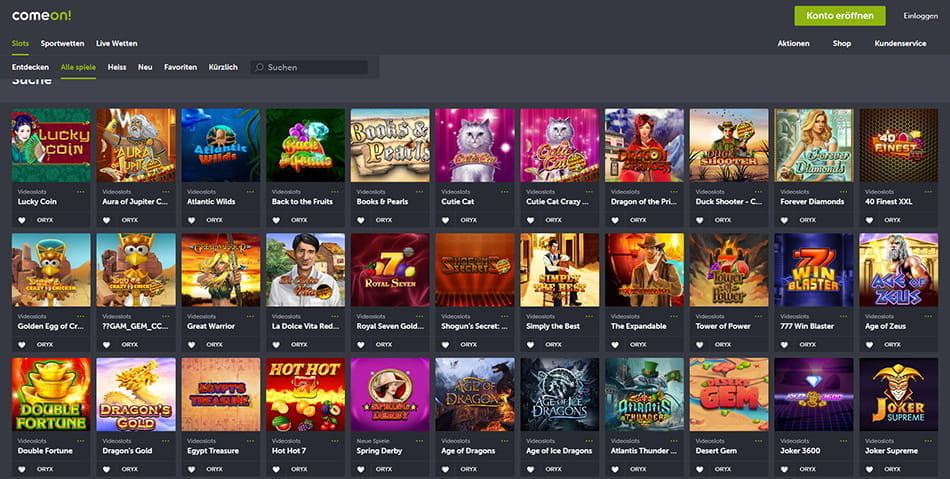
Task: Favorite 777 Win Blaster with heart icon
Action: (x=785, y=345)
